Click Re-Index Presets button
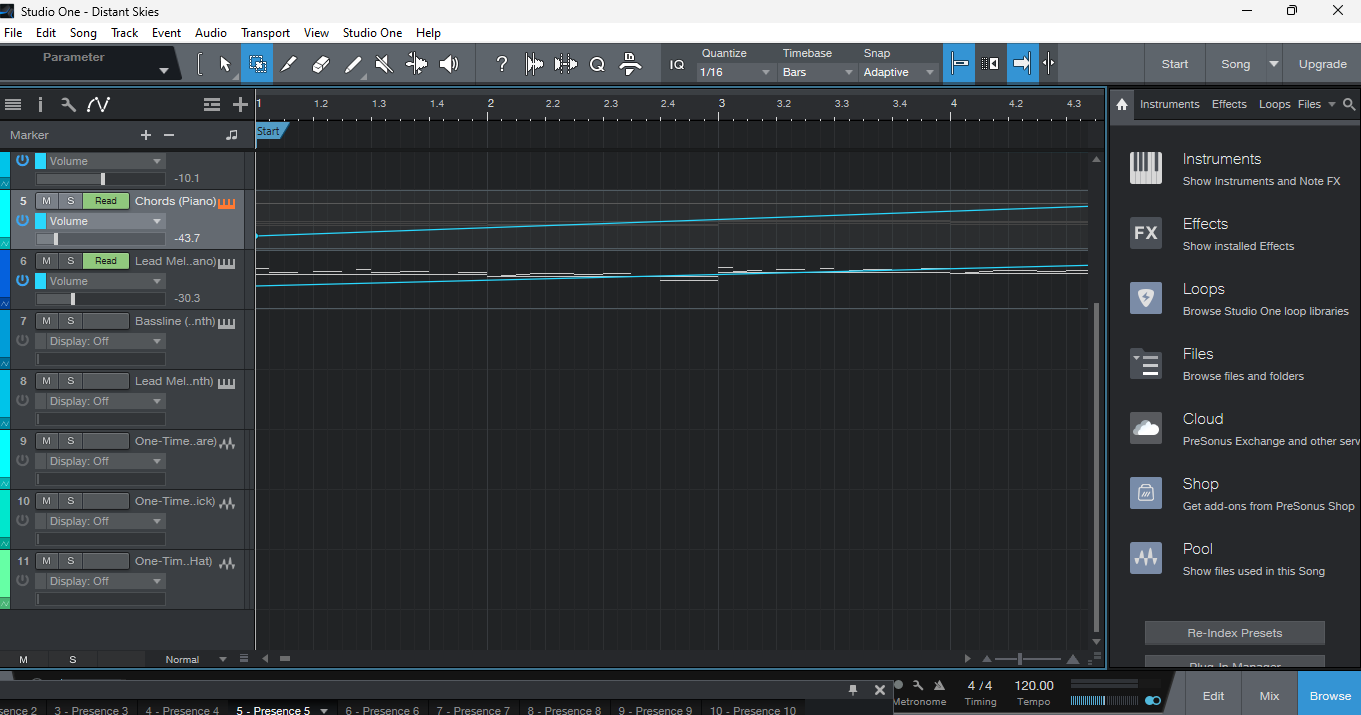Screen dimensions: 1361x715 click(1234, 633)
